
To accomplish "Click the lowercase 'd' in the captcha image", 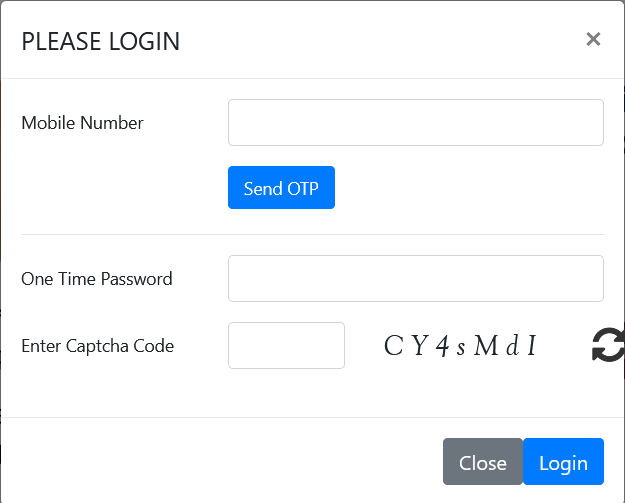I will click(512, 346).
